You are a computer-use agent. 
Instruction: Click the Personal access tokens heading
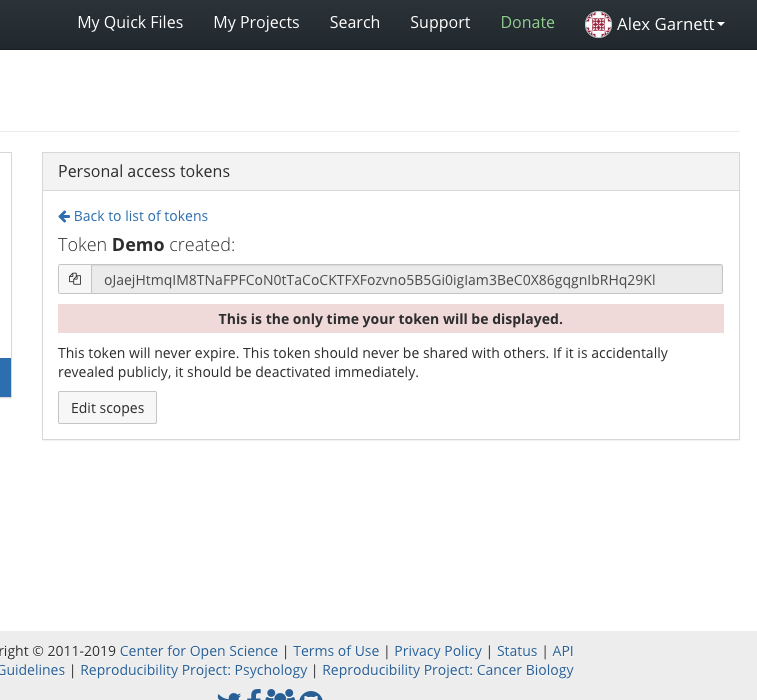tap(144, 171)
